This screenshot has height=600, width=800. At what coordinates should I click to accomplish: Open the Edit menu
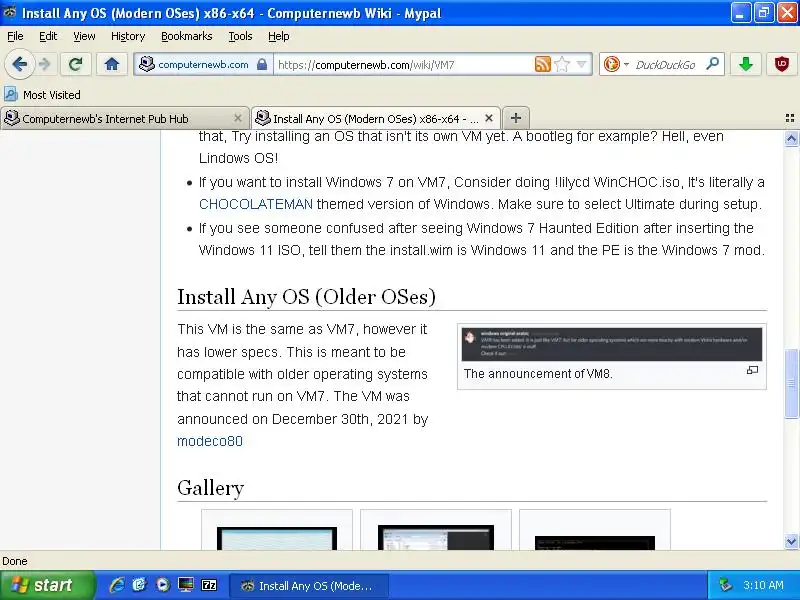click(48, 36)
